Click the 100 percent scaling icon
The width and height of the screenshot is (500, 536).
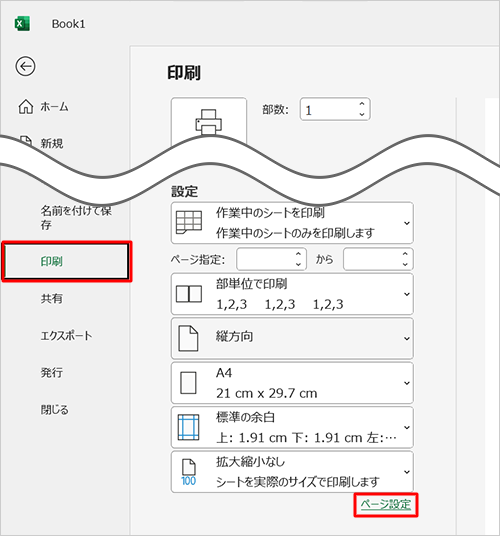tap(188, 473)
